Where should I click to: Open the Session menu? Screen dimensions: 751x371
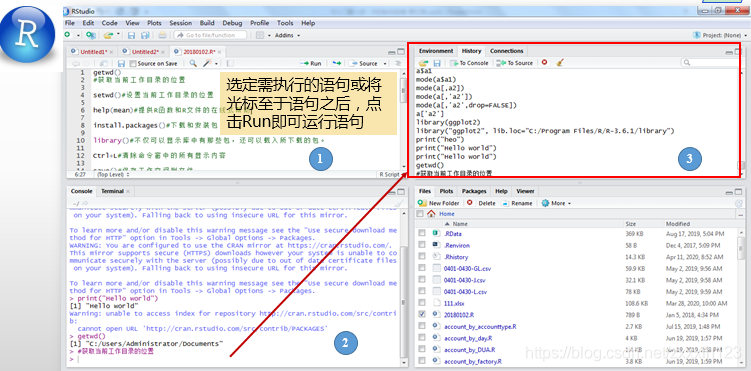(x=181, y=22)
